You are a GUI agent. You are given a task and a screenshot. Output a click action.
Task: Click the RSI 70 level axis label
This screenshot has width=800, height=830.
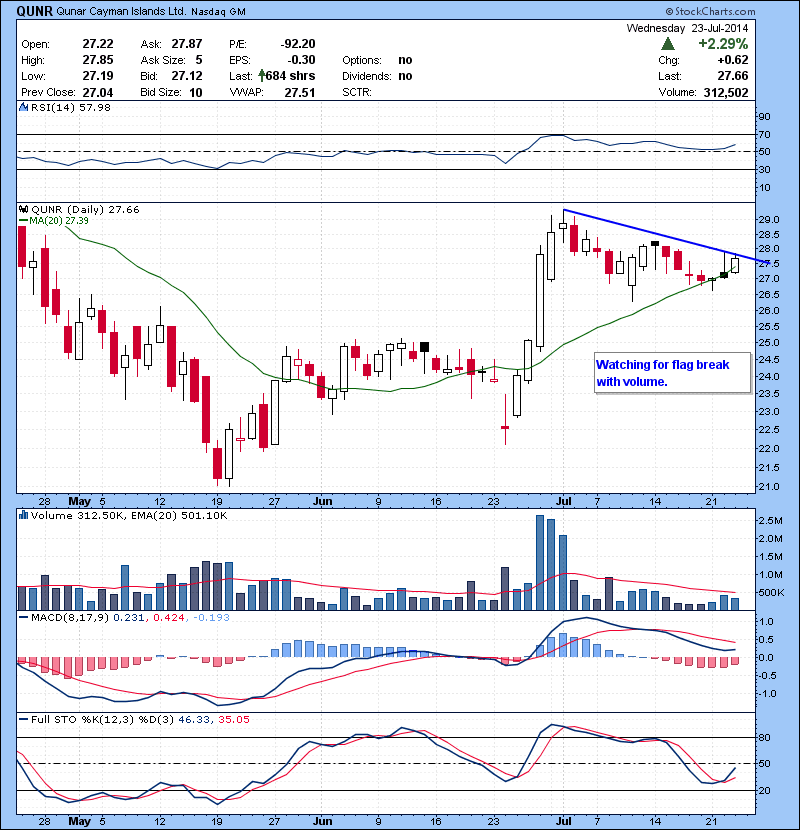(765, 134)
